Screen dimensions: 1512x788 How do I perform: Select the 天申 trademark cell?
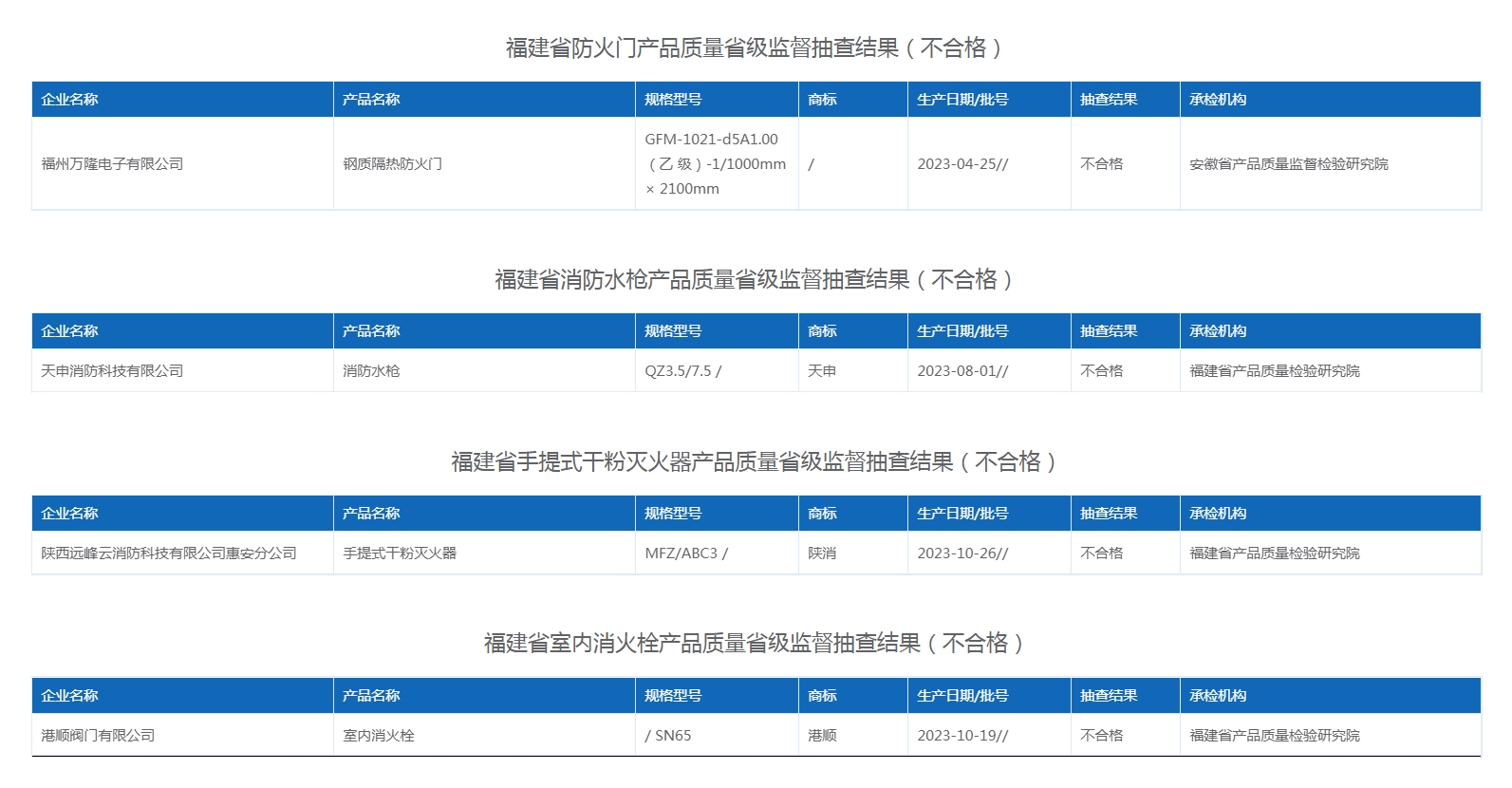click(x=822, y=371)
